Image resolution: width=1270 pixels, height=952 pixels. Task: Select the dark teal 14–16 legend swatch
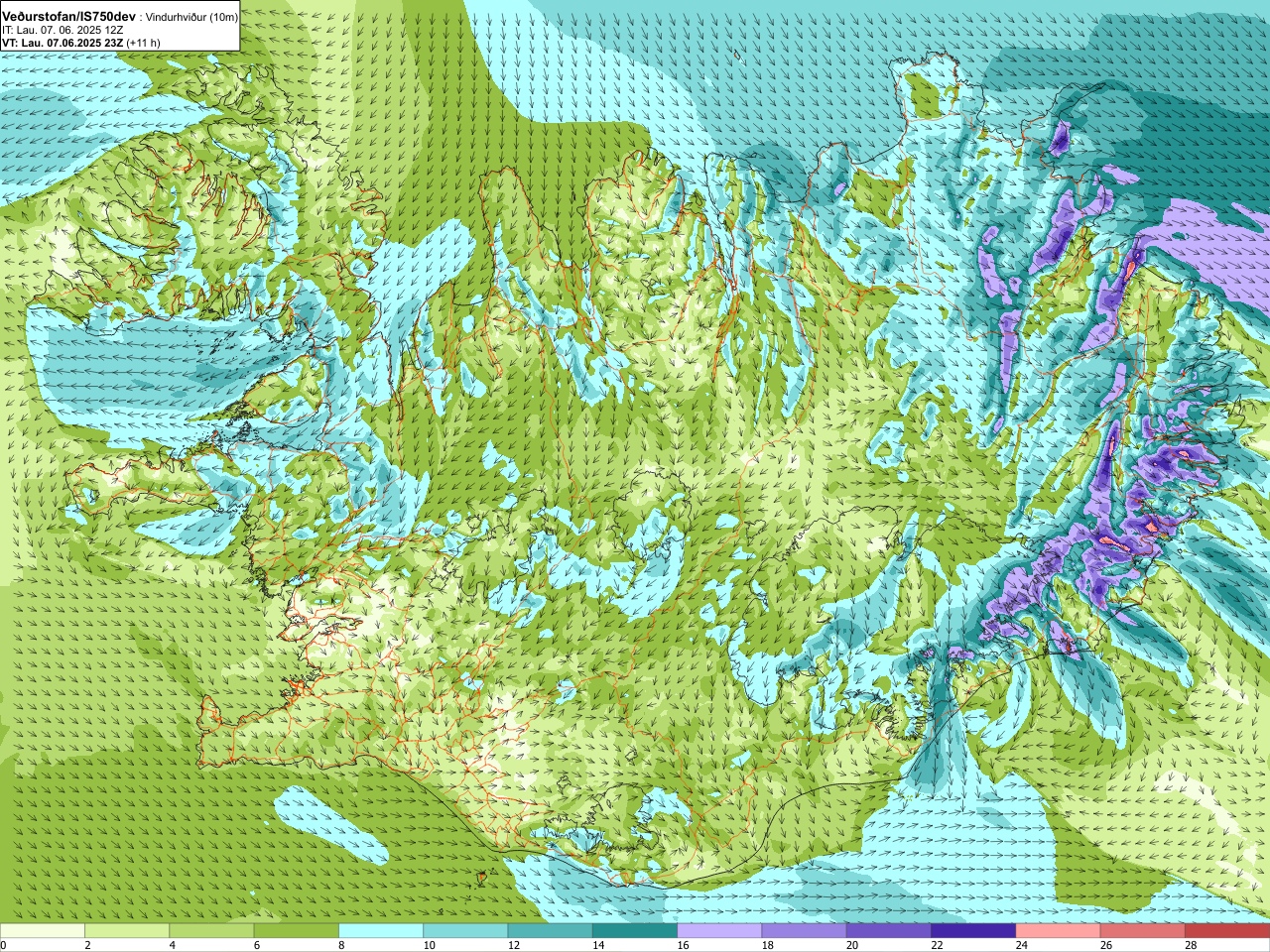click(x=635, y=931)
